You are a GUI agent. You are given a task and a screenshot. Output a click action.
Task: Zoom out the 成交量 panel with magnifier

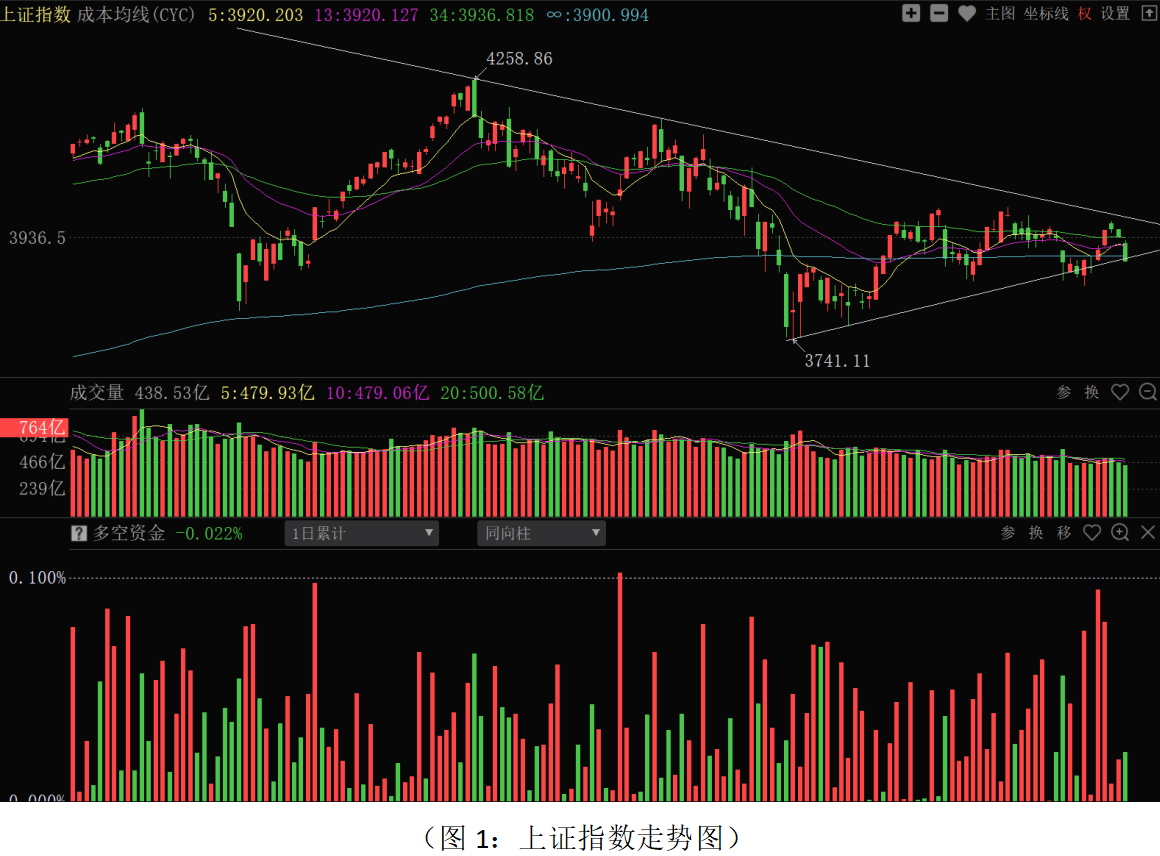point(1148,392)
